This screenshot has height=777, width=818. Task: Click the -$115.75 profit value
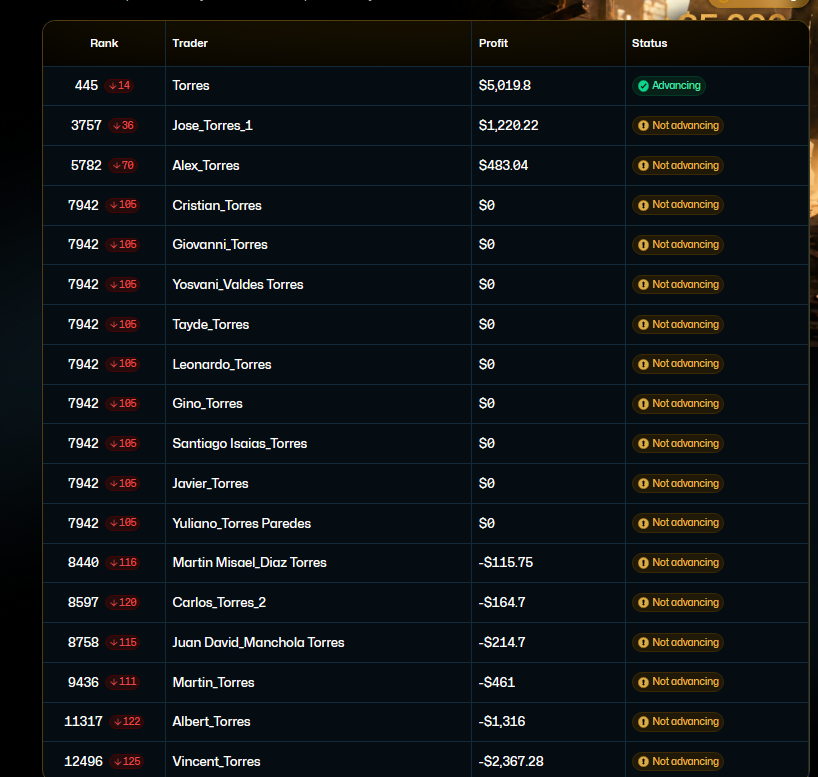(506, 563)
